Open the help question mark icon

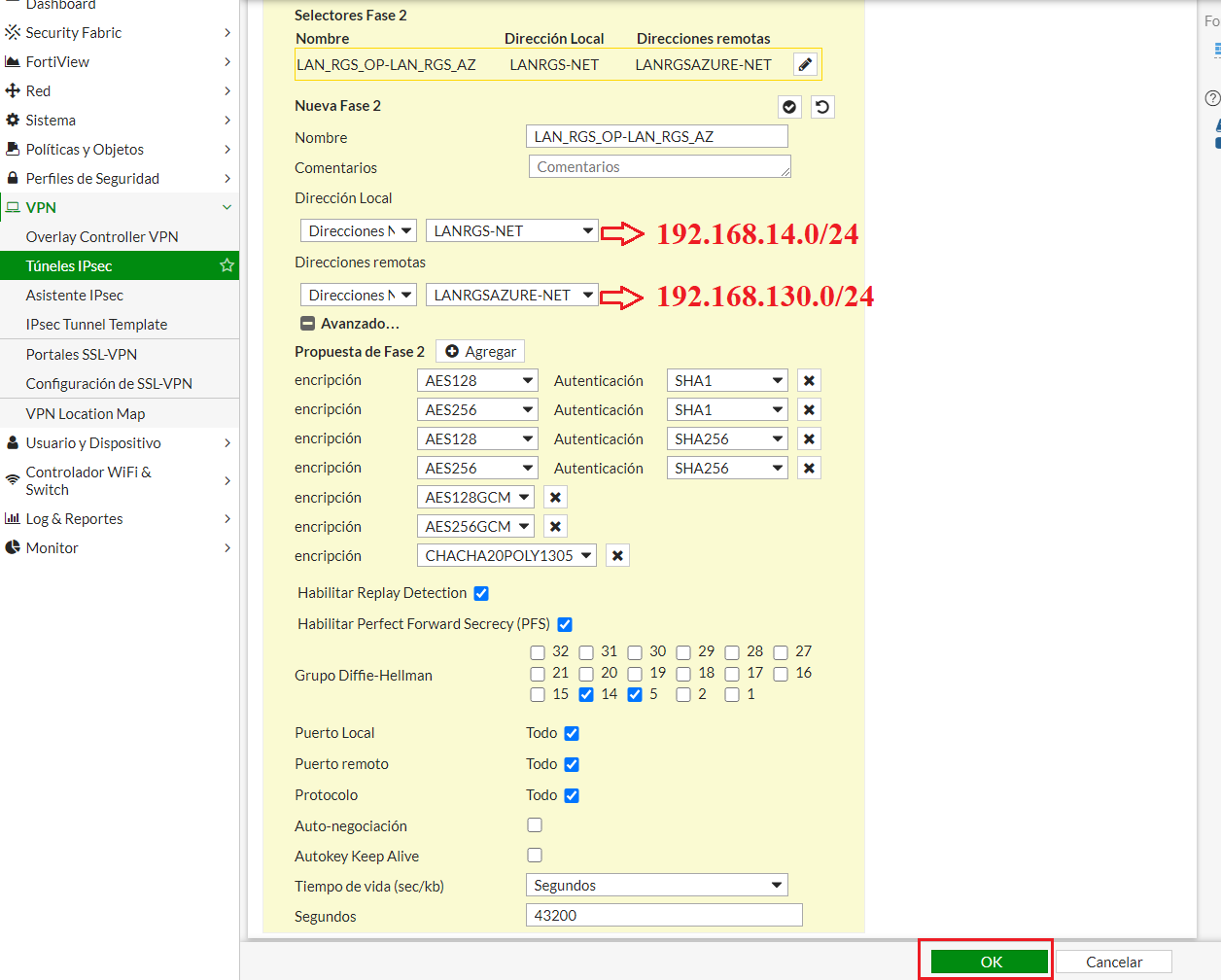coord(1211,98)
